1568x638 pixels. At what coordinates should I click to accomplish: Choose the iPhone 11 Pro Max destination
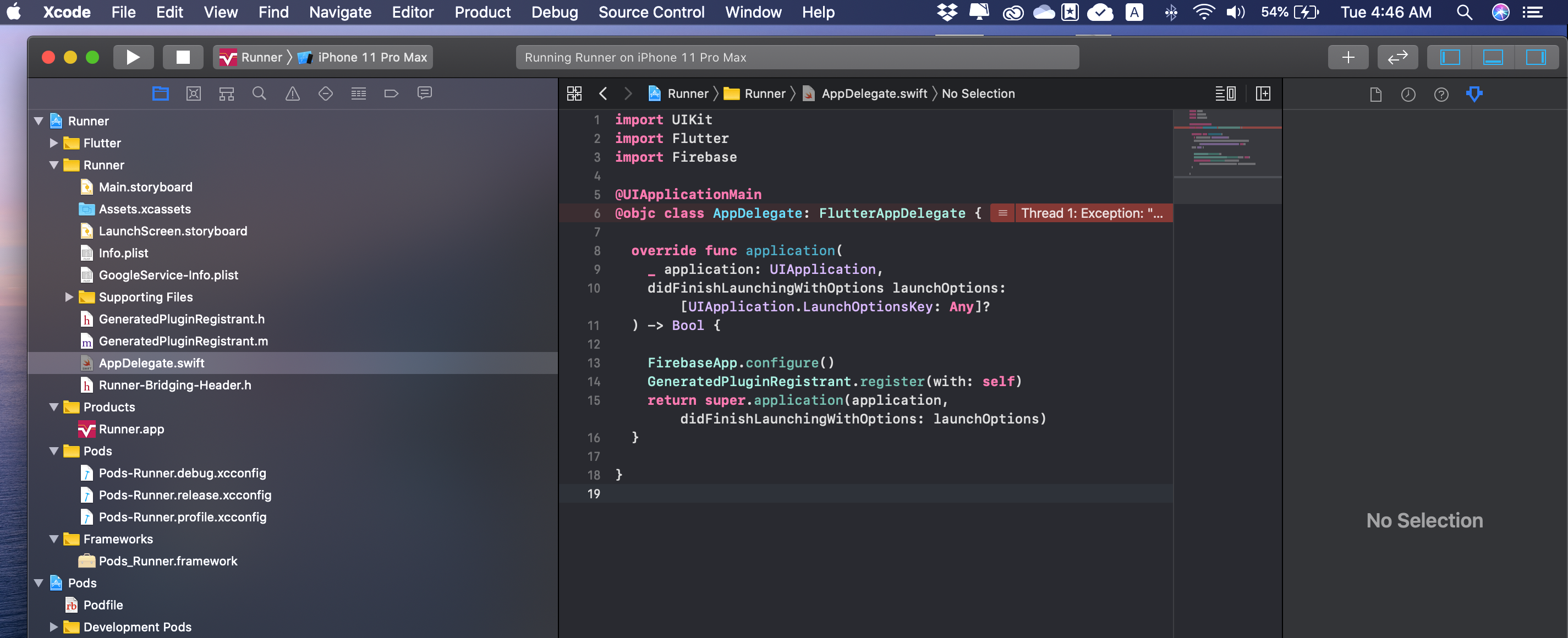coord(364,57)
